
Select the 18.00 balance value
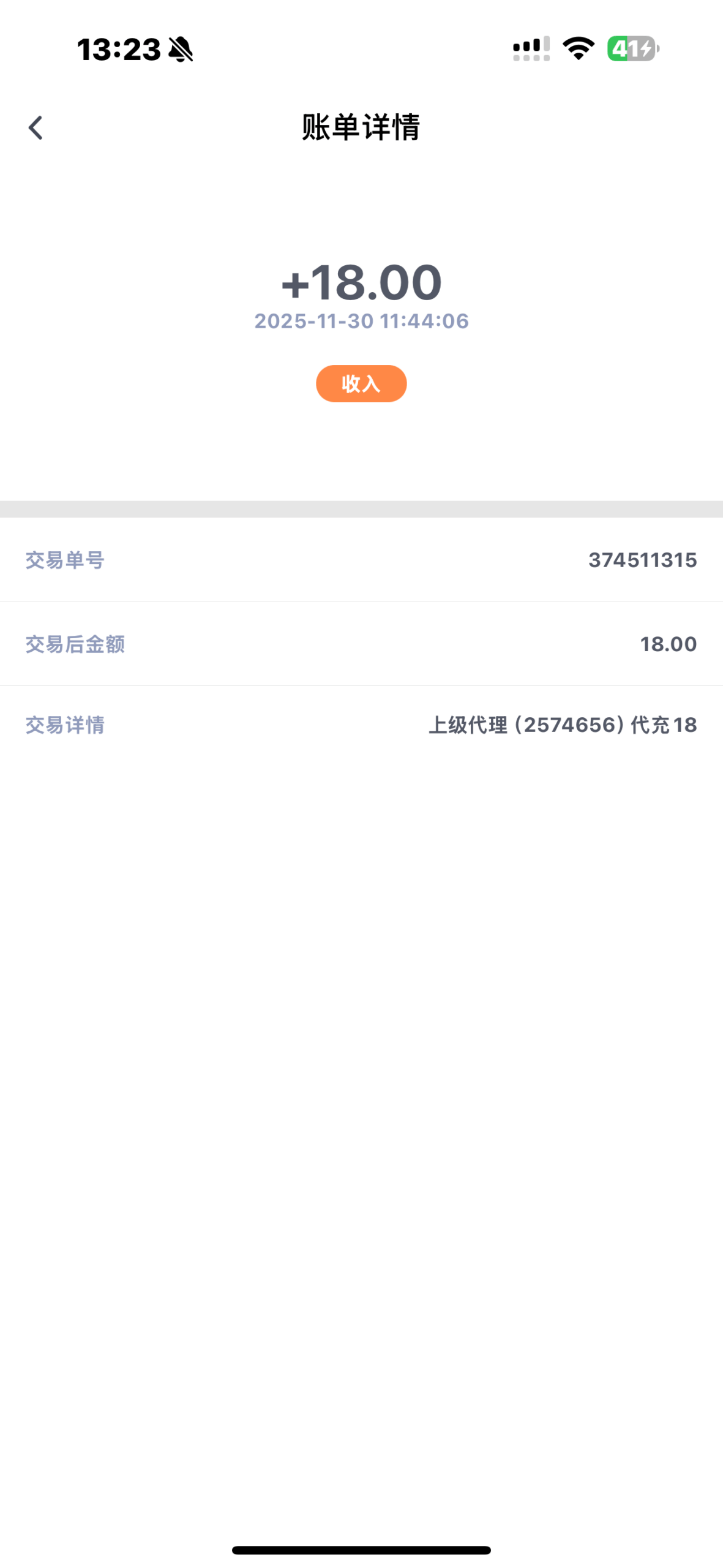pyautogui.click(x=667, y=643)
